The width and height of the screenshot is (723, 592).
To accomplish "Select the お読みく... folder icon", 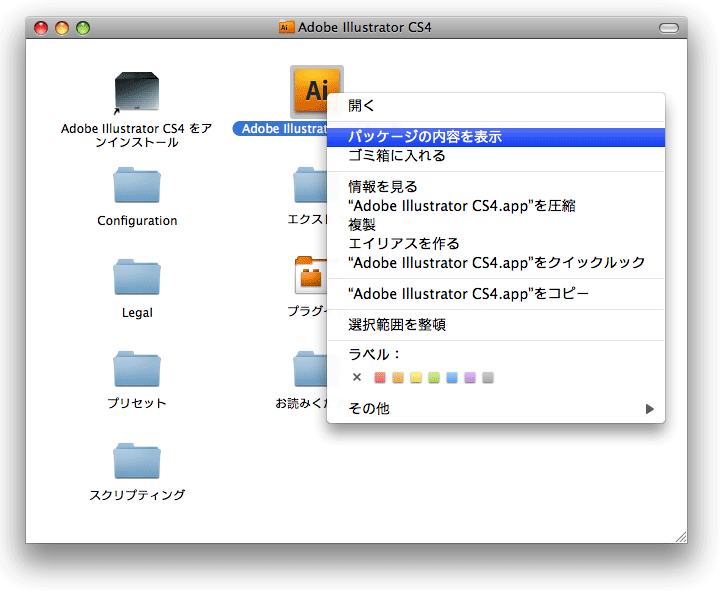I will [x=310, y=369].
